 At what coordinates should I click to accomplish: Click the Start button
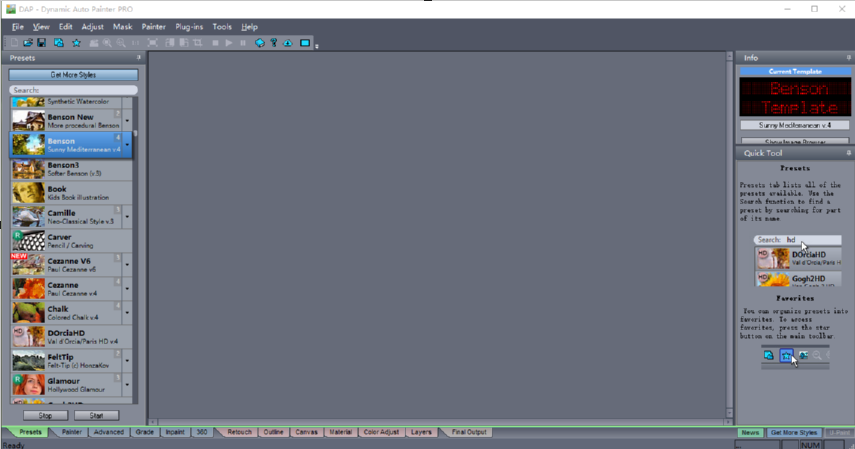tap(97, 416)
